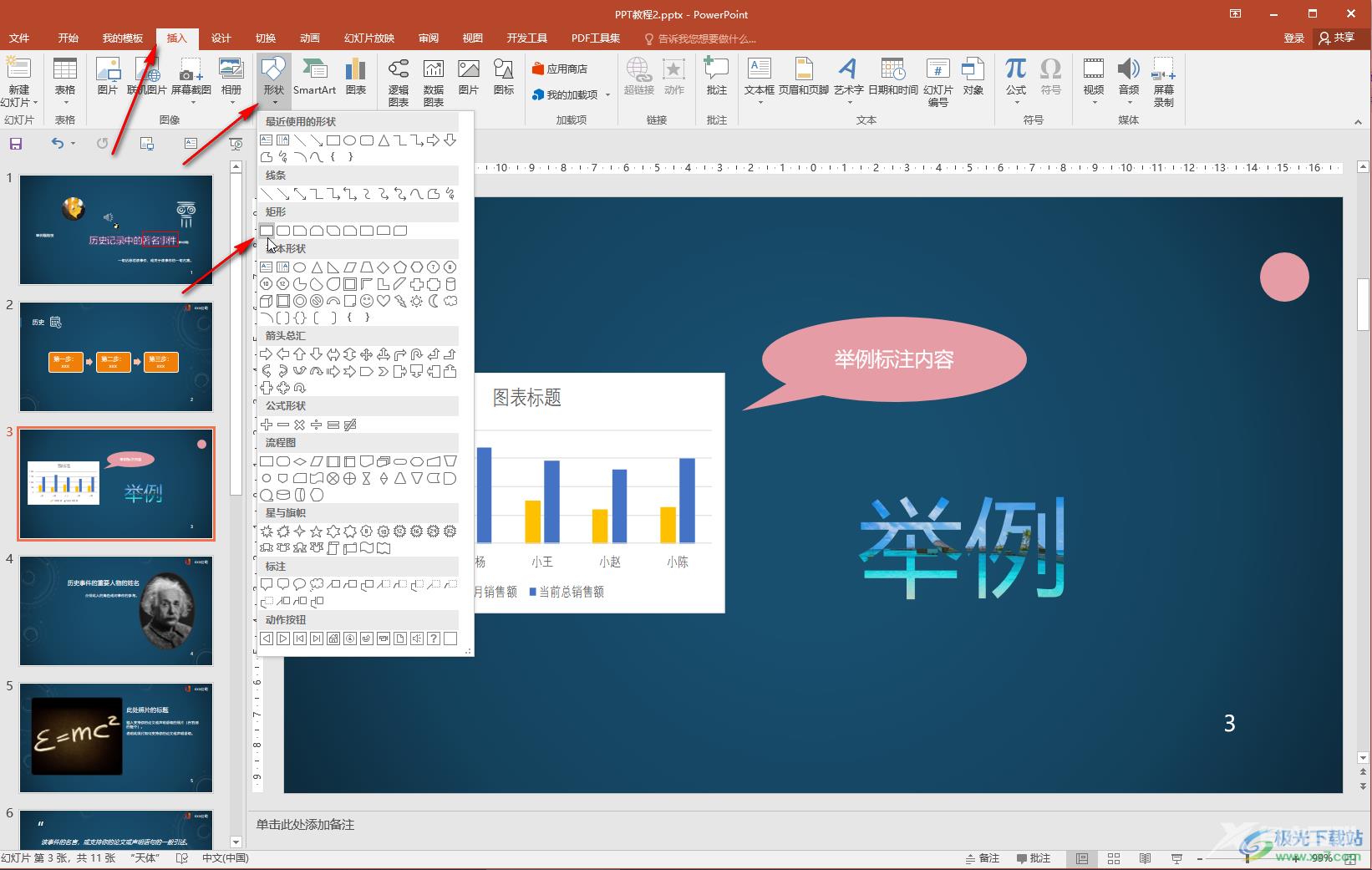Screen dimensions: 1372x870
Task: Pick the plain rectangle under 矩形
Action: click(x=267, y=230)
